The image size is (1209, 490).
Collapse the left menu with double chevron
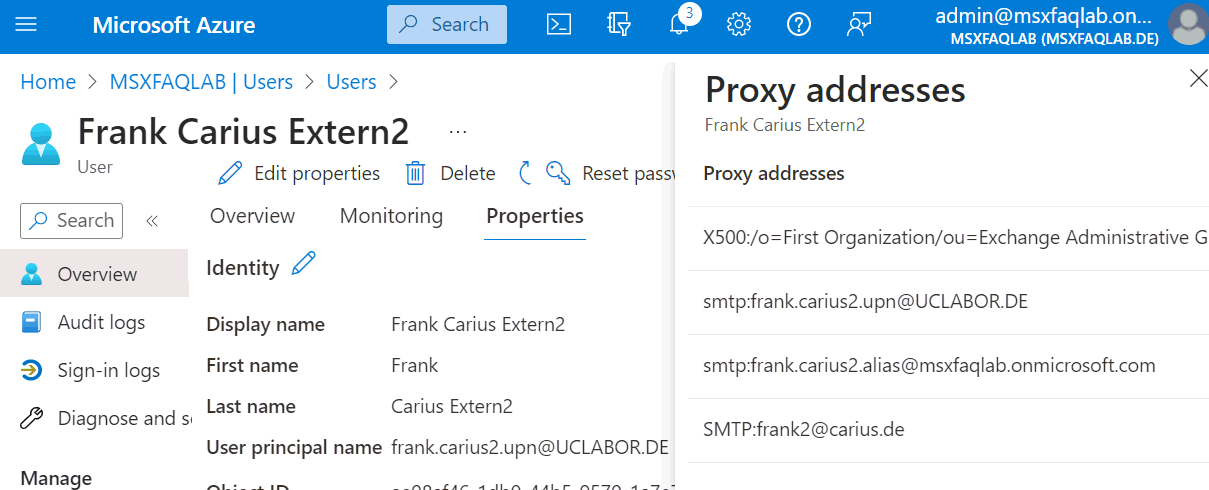152,221
